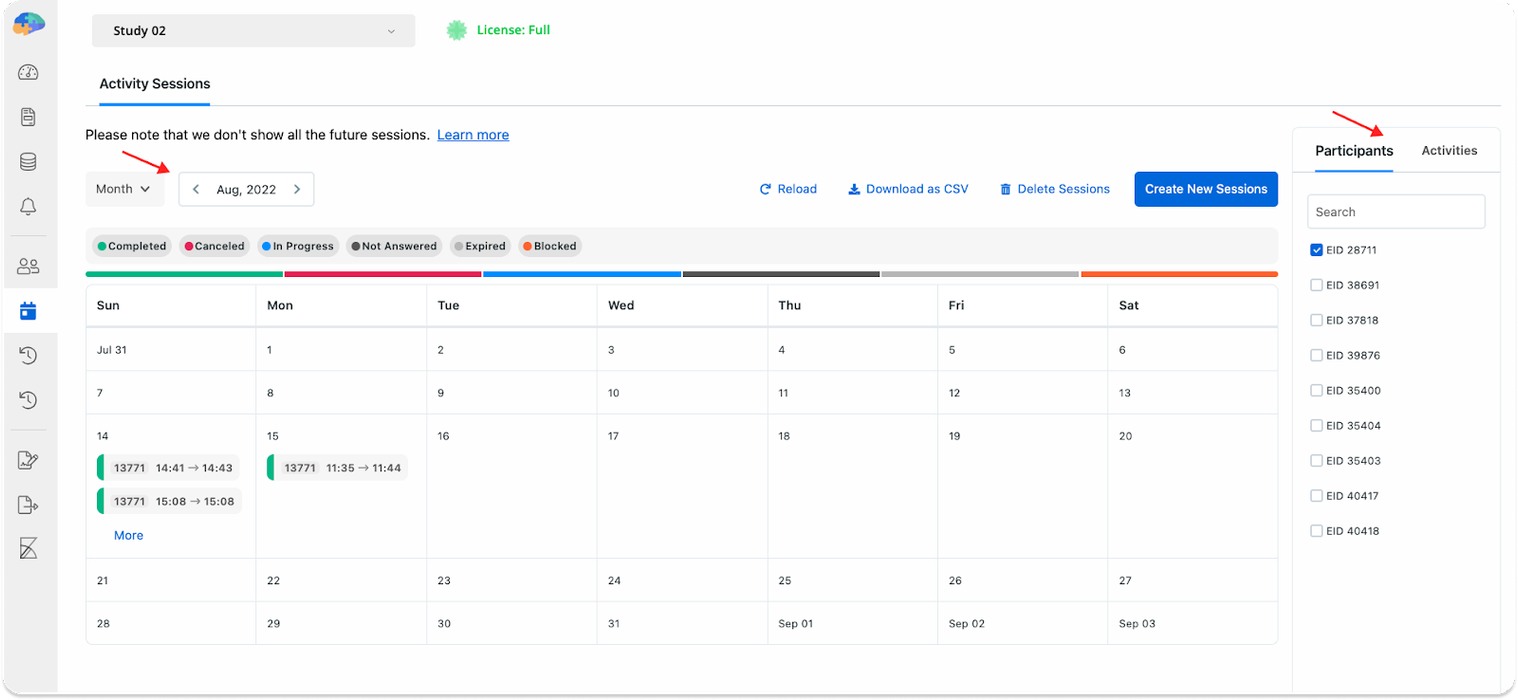Open the participants people icon in sidebar
Screen dimensions: 1518x700
tap(29, 265)
